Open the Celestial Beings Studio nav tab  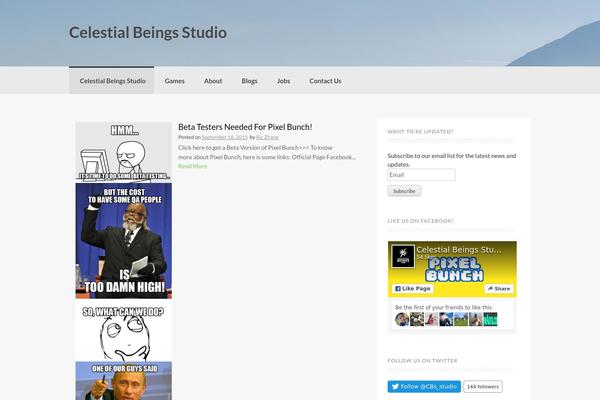pyautogui.click(x=112, y=81)
